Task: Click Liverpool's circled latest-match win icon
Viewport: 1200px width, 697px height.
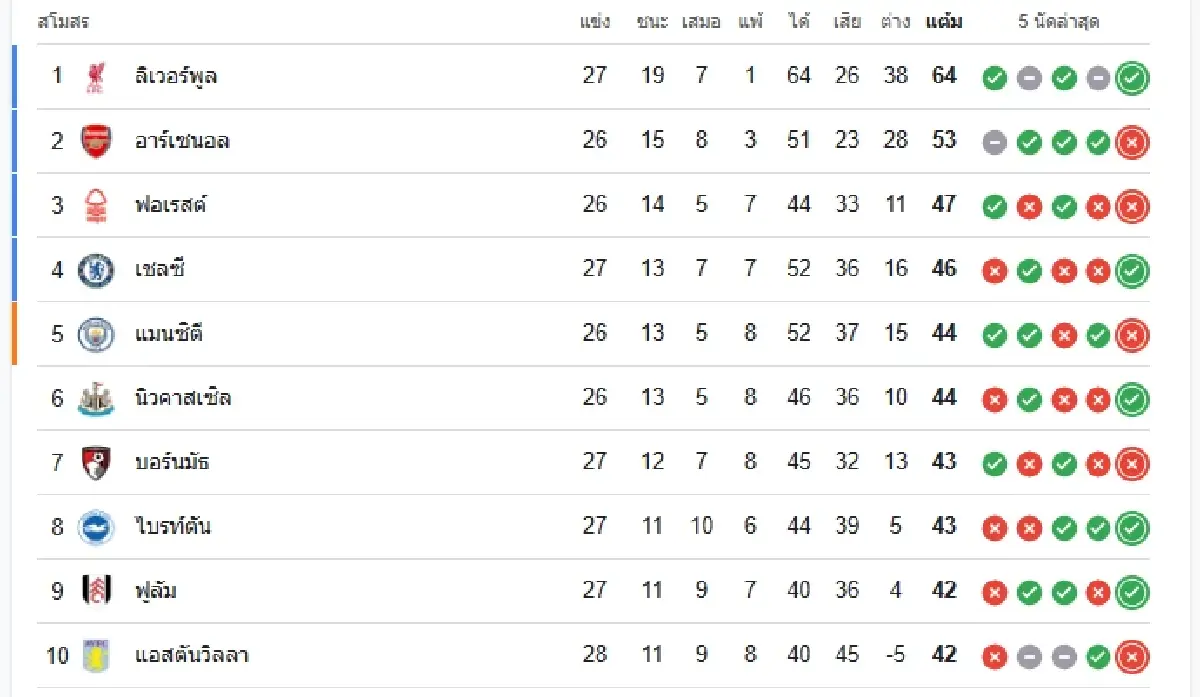Action: tap(1132, 78)
